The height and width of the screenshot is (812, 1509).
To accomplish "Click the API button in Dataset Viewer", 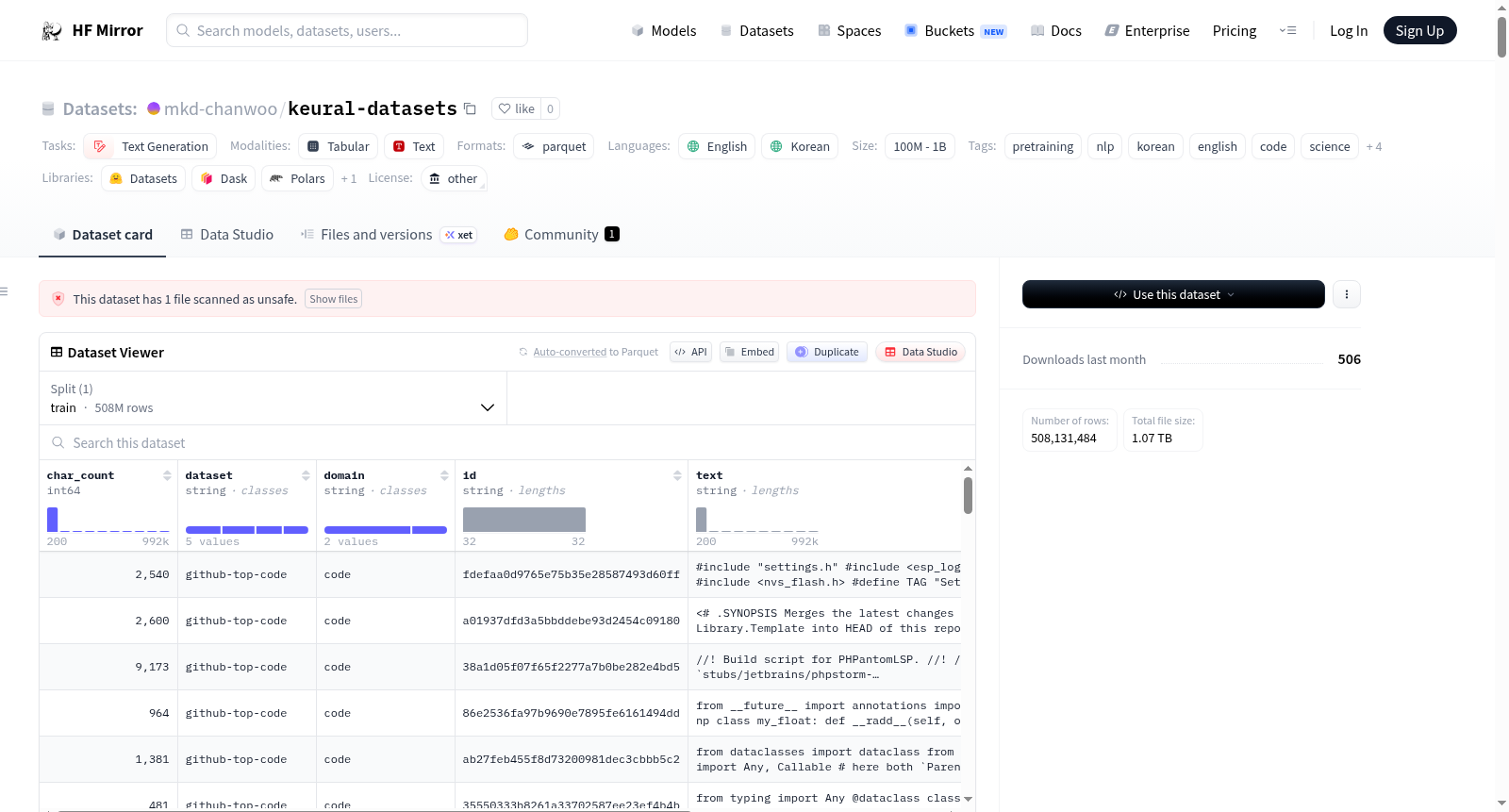I will click(690, 352).
